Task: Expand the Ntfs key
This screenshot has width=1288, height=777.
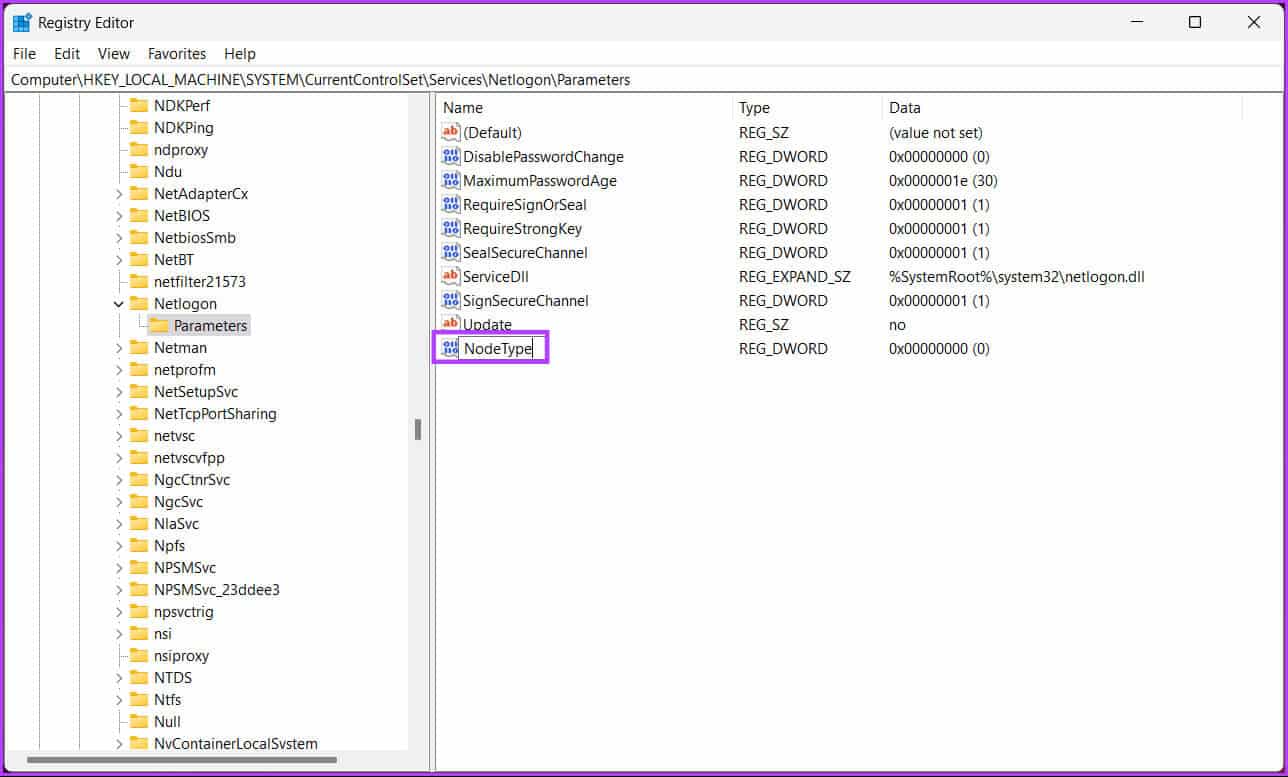Action: (119, 699)
